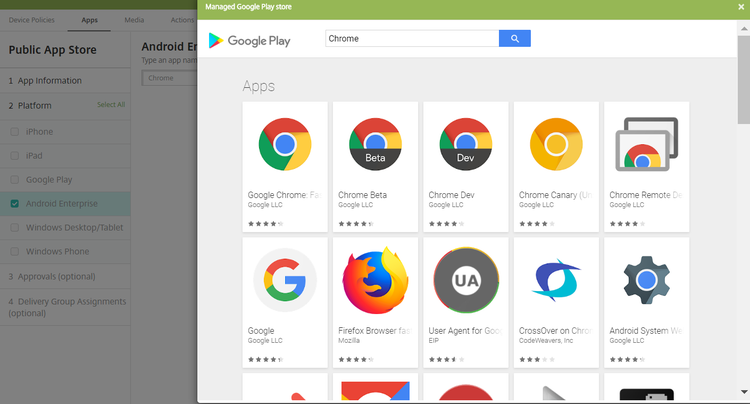Open the Google Chrome app icon
750x404 pixels.
[285, 144]
